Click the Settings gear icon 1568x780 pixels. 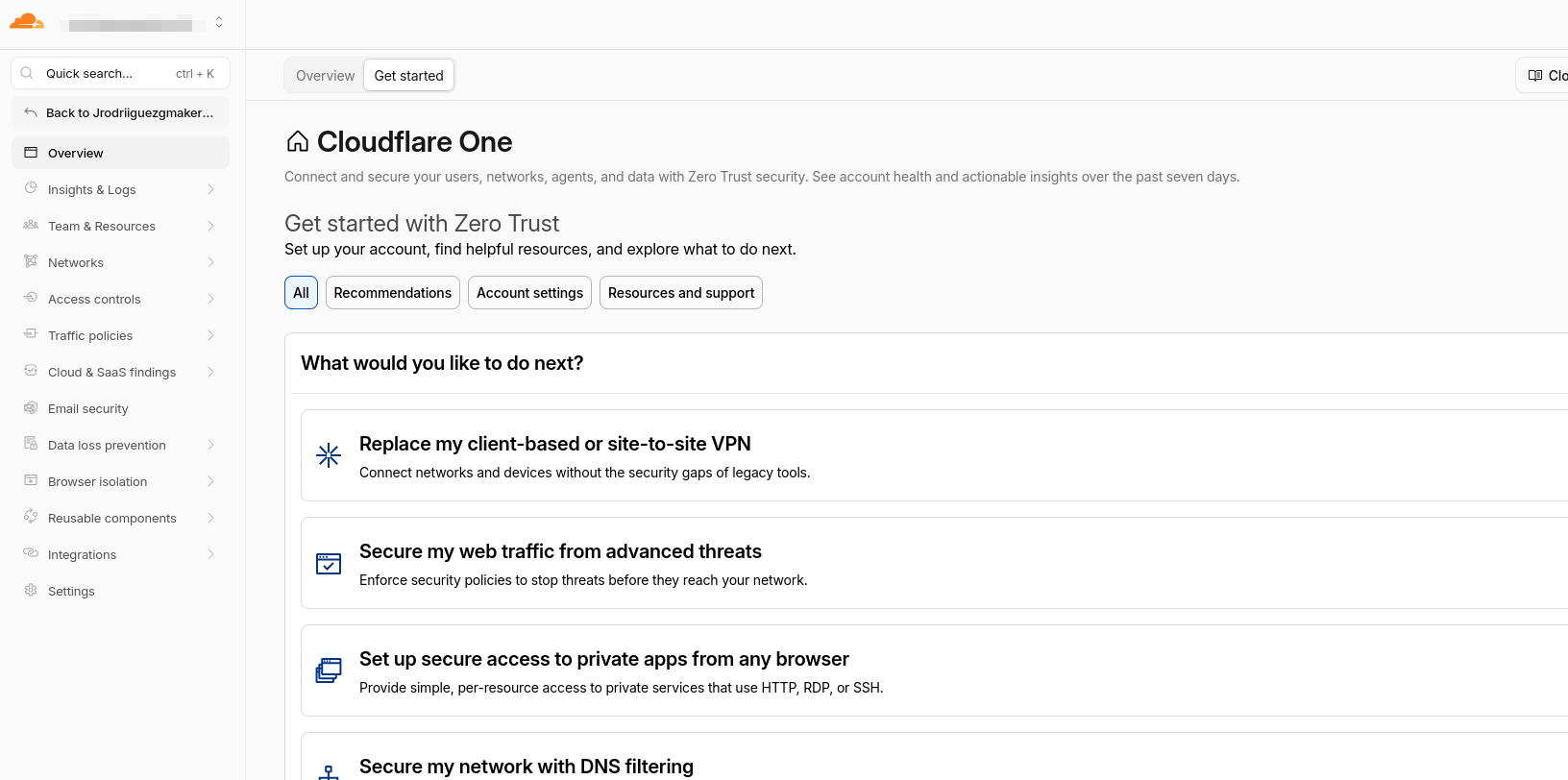[31, 591]
